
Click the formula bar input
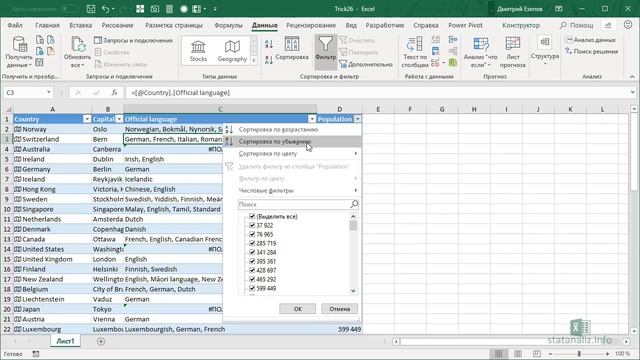click(x=378, y=93)
